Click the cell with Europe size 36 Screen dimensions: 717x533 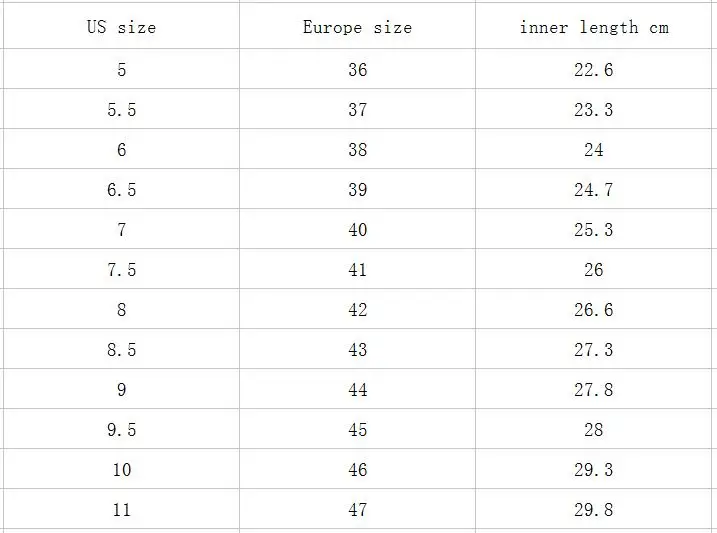pyautogui.click(x=357, y=69)
